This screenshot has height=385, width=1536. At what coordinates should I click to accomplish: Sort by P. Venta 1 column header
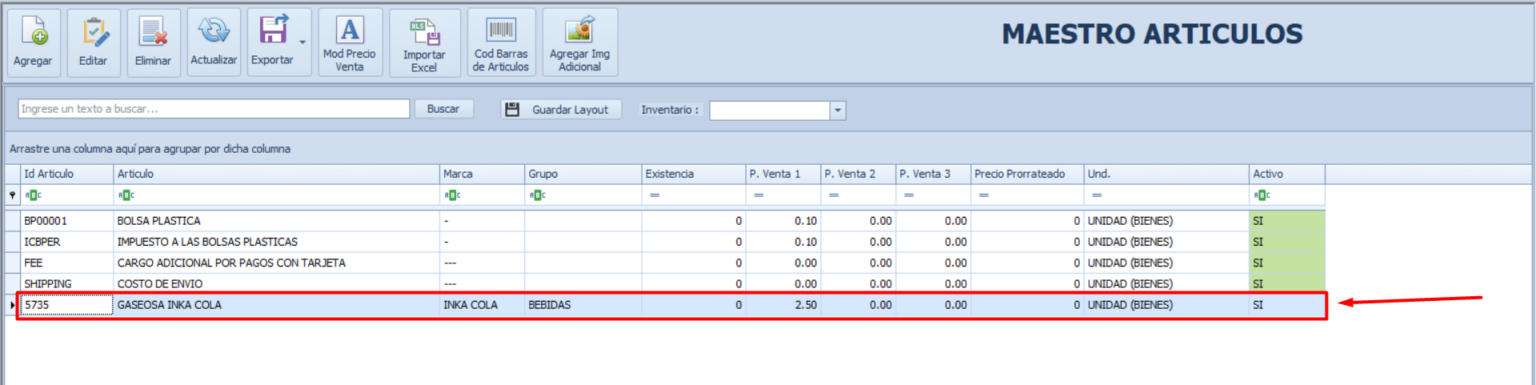click(783, 174)
